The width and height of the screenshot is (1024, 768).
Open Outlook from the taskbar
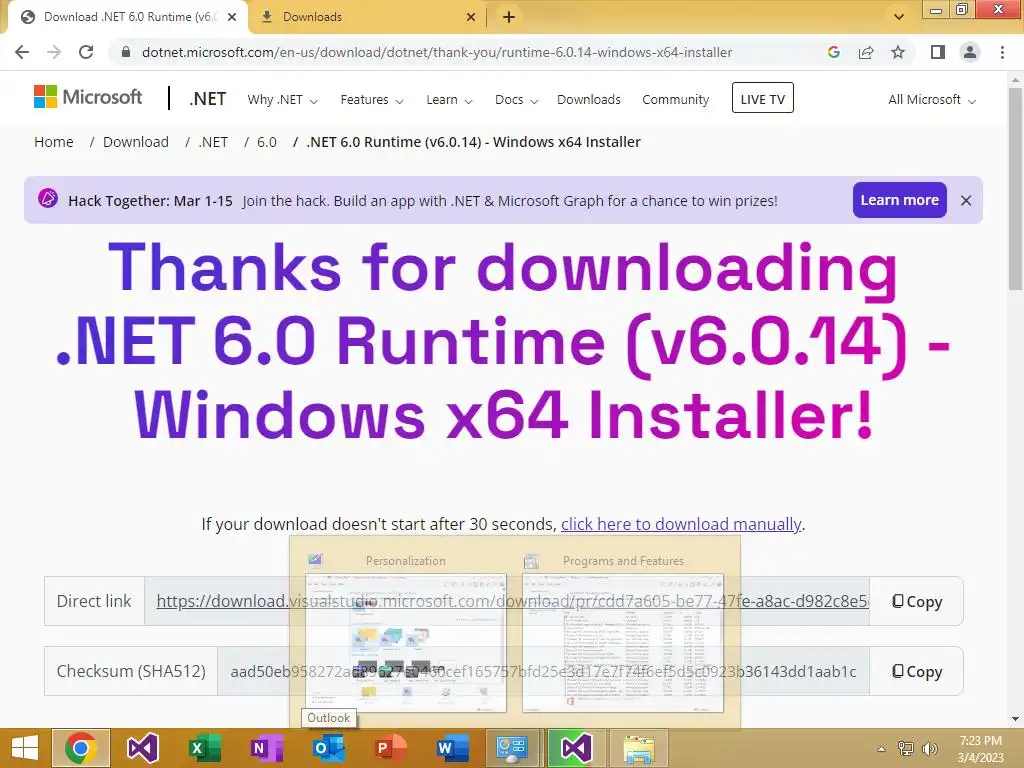[x=328, y=748]
